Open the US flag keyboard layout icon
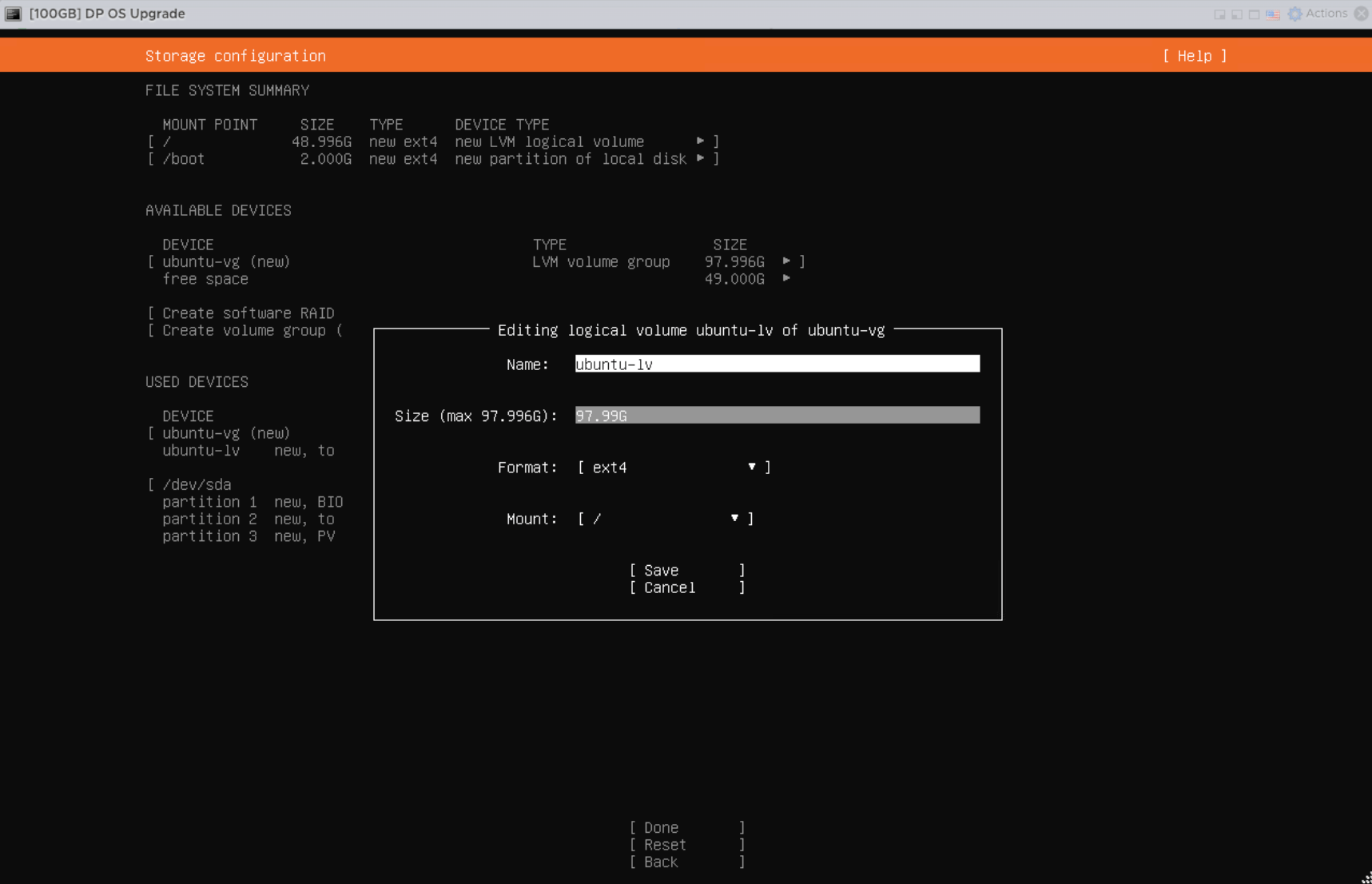The width and height of the screenshot is (1372, 884). pyautogui.click(x=1273, y=14)
